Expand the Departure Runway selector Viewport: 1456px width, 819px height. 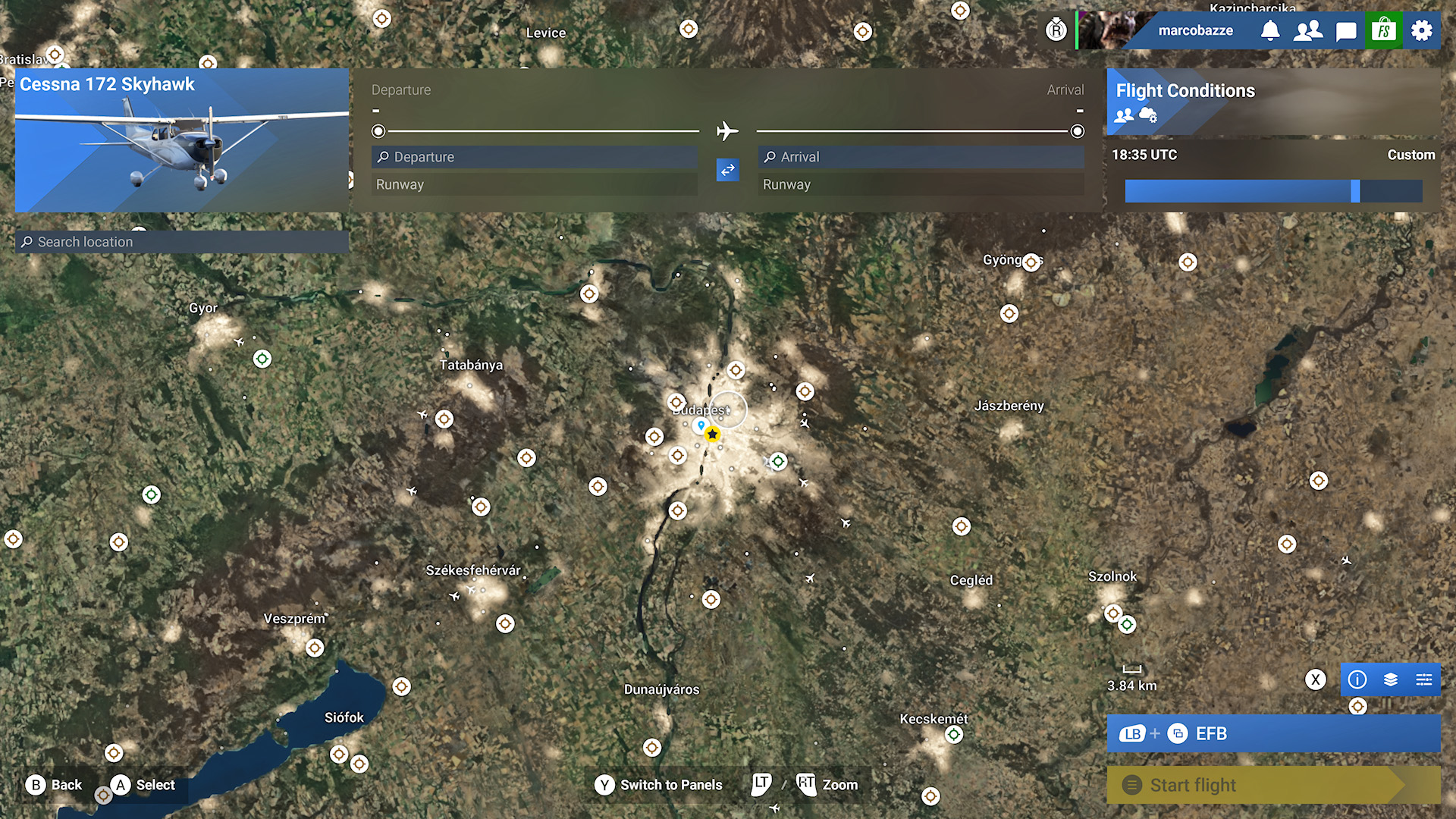click(x=534, y=184)
